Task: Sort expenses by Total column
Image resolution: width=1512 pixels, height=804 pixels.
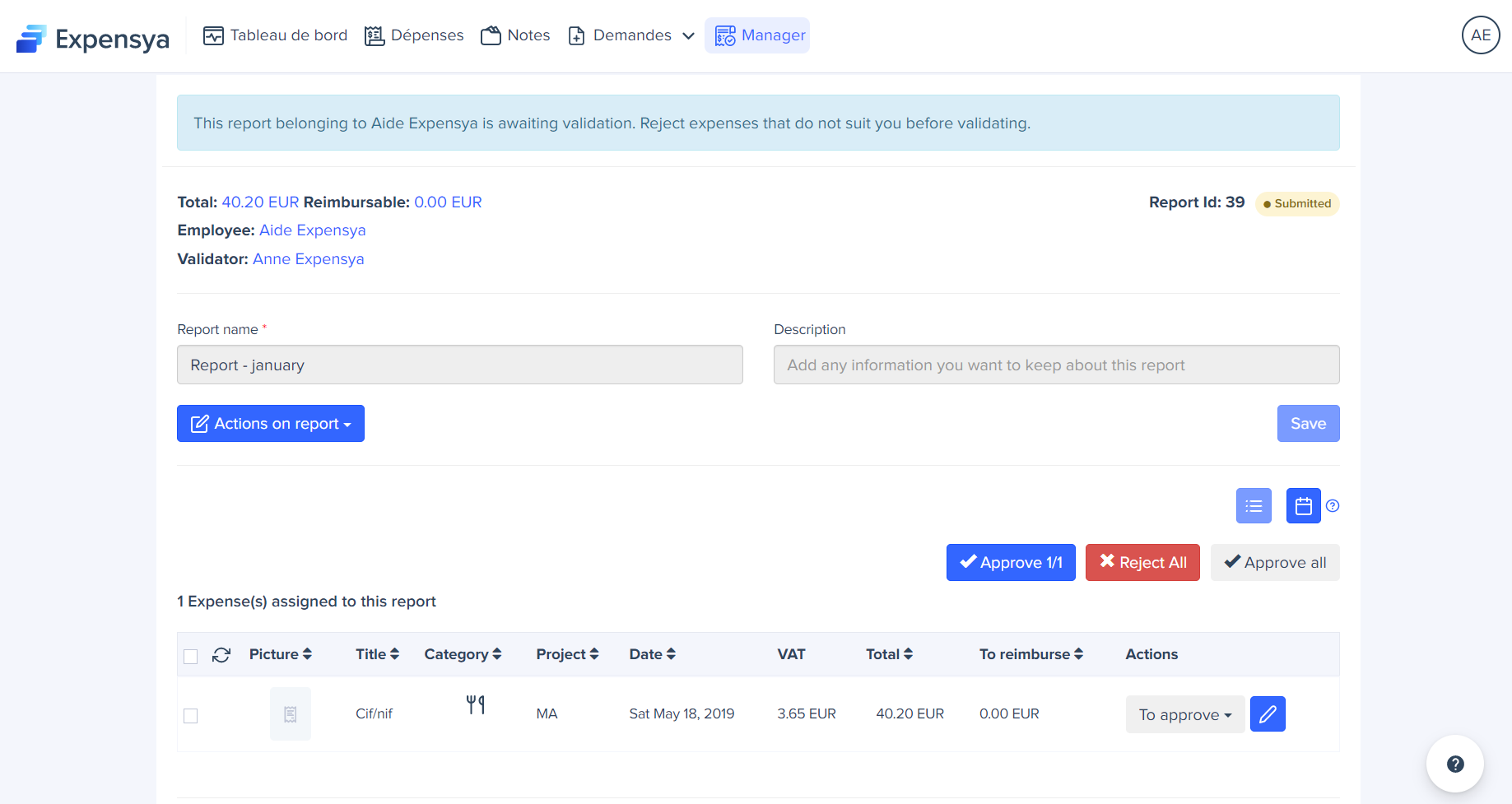Action: coord(889,654)
